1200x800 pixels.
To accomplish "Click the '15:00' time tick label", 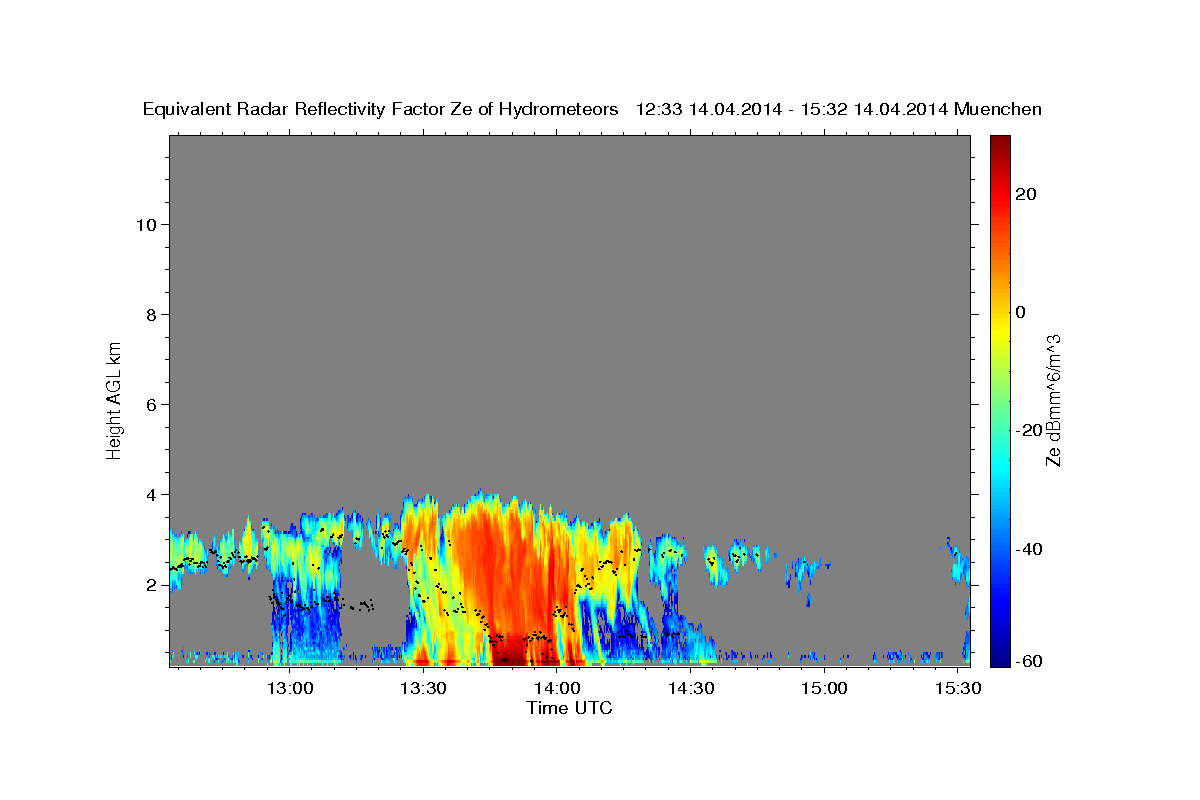I will point(824,688).
